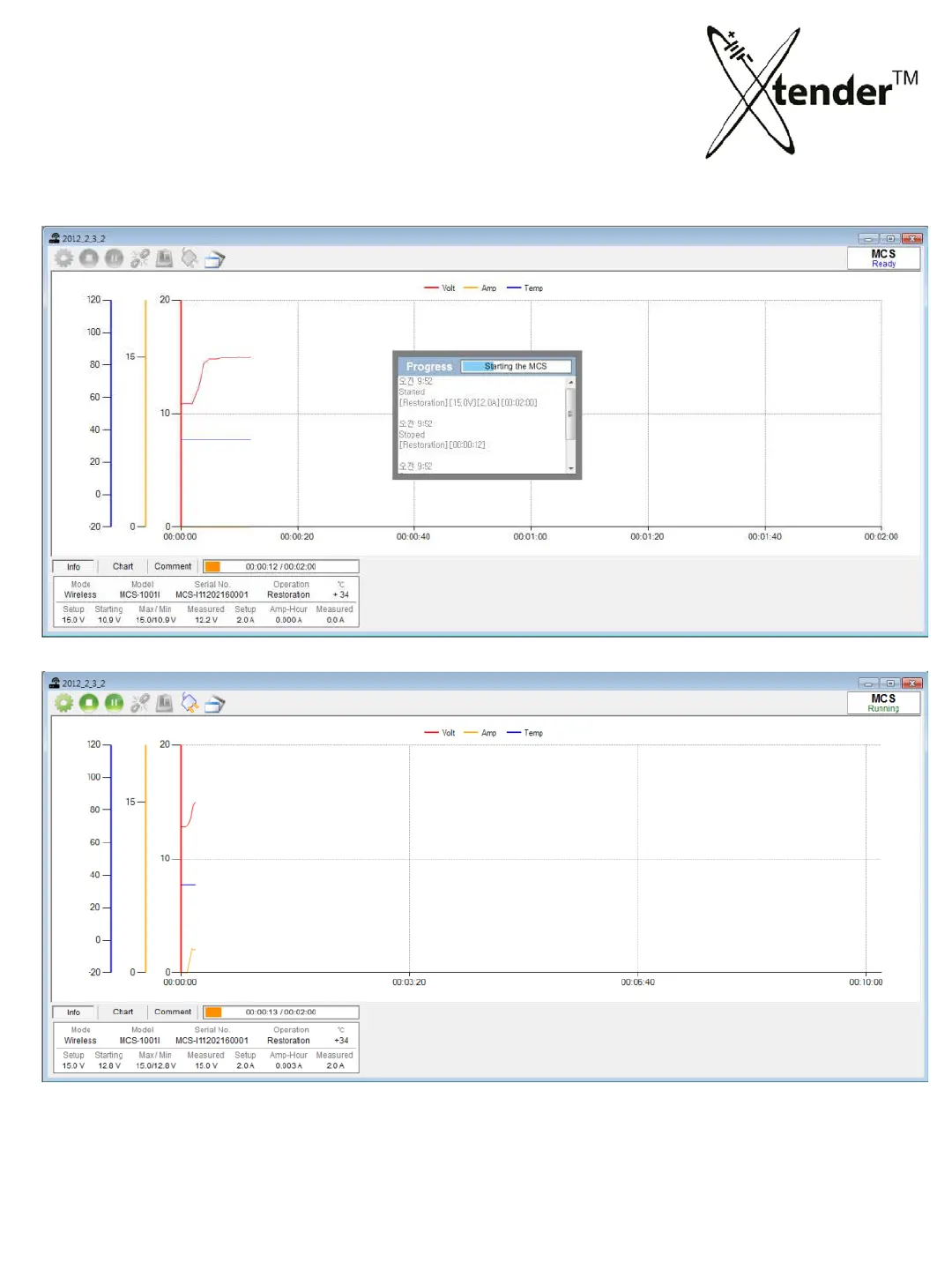Screen dimensions: 952x1270
Task: Click Operation 'Restoration' in Running window
Action: (289, 1041)
